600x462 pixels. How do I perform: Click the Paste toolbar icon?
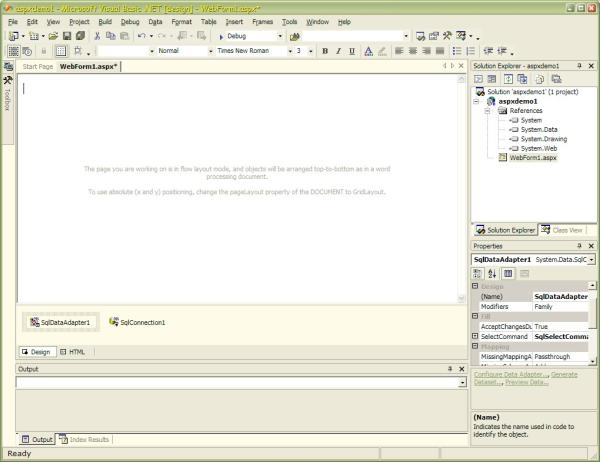(x=124, y=36)
